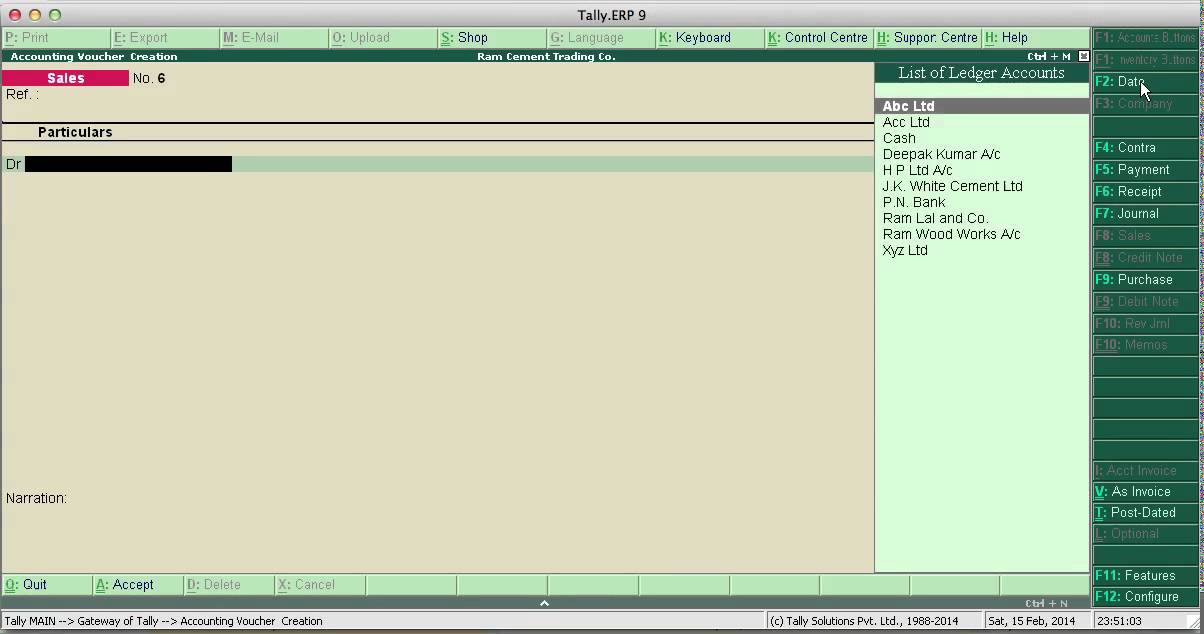Toggle Post-Dated voucher option

(1145, 513)
